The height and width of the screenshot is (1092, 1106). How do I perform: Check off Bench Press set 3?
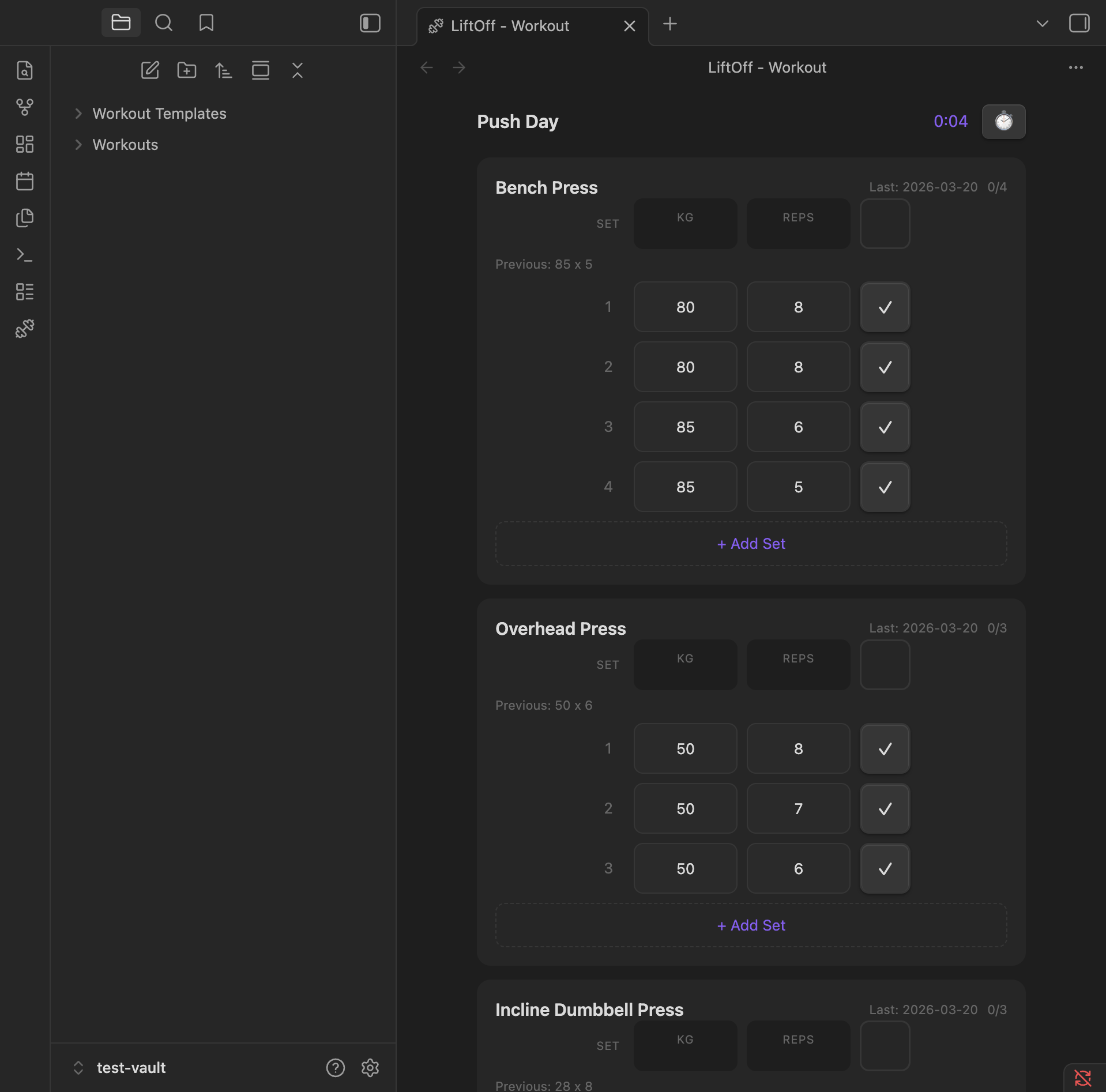[x=885, y=427]
